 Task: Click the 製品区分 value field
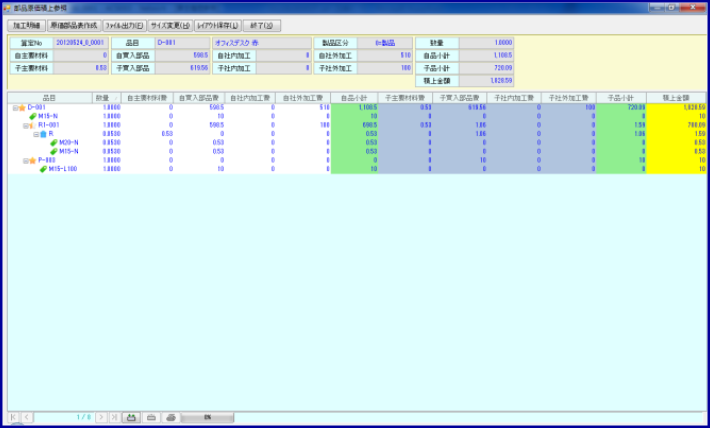(385, 43)
